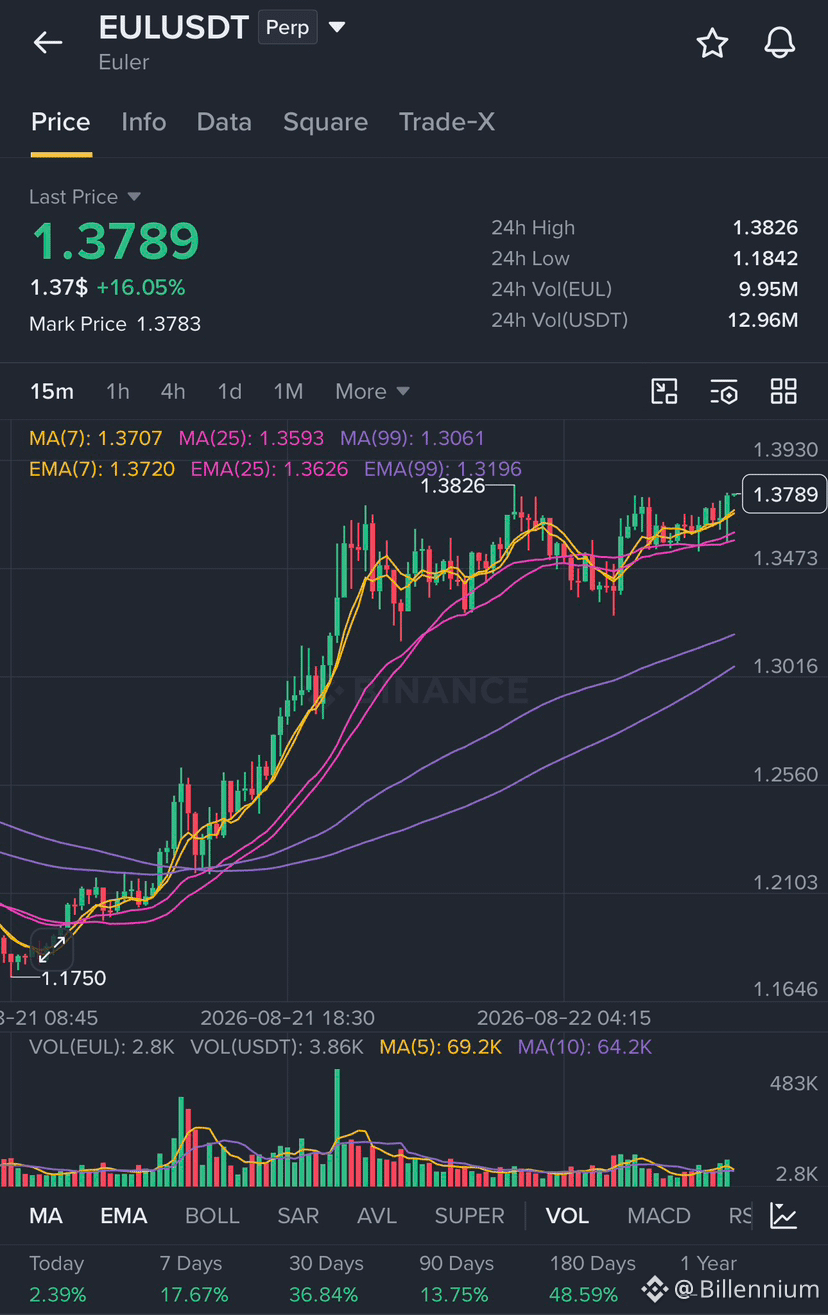The image size is (828, 1315).
Task: Select the 1M timeframe
Action: pos(288,391)
